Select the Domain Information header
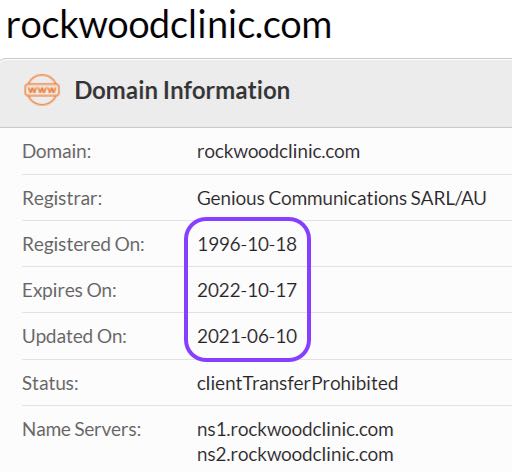The width and height of the screenshot is (512, 472). (x=182, y=90)
